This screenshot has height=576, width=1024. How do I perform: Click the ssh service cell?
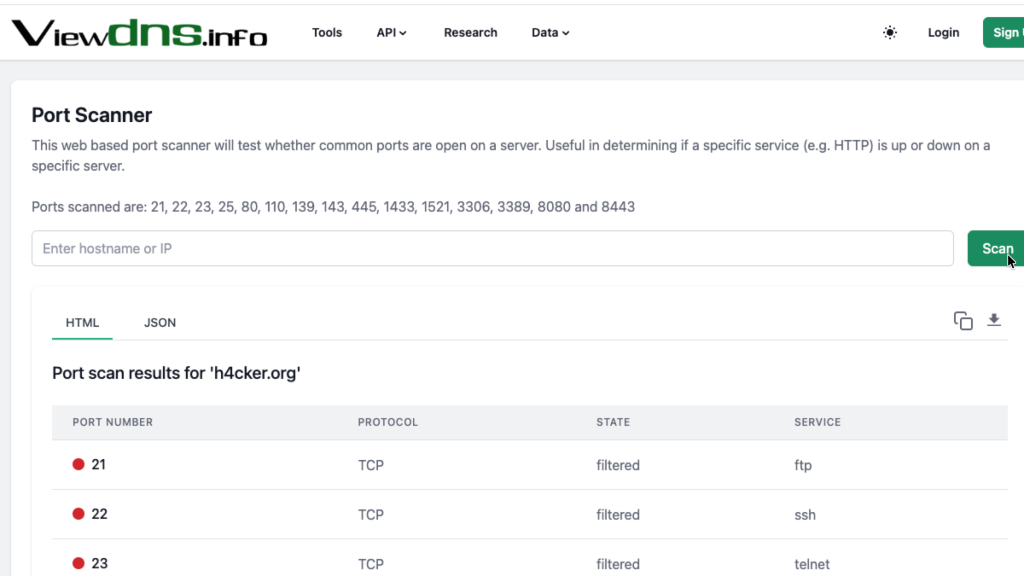(x=805, y=515)
